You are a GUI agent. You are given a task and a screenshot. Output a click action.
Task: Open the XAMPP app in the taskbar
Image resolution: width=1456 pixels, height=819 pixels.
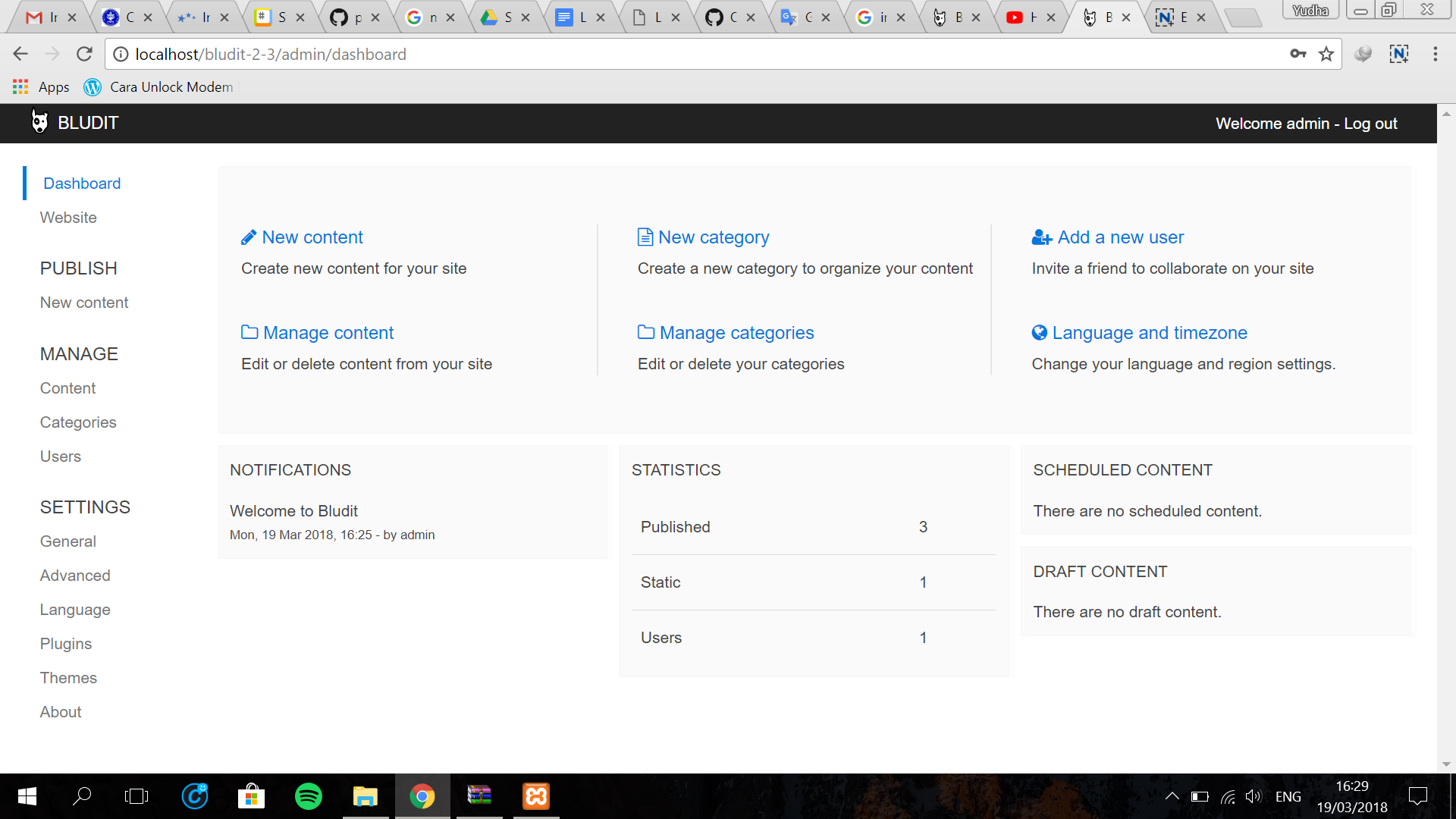point(535,796)
